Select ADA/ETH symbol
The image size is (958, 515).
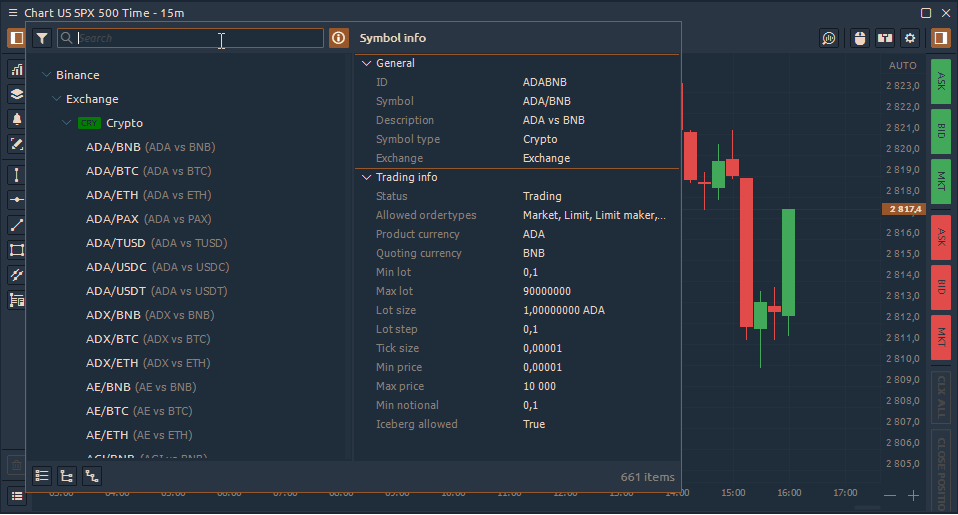(x=148, y=195)
